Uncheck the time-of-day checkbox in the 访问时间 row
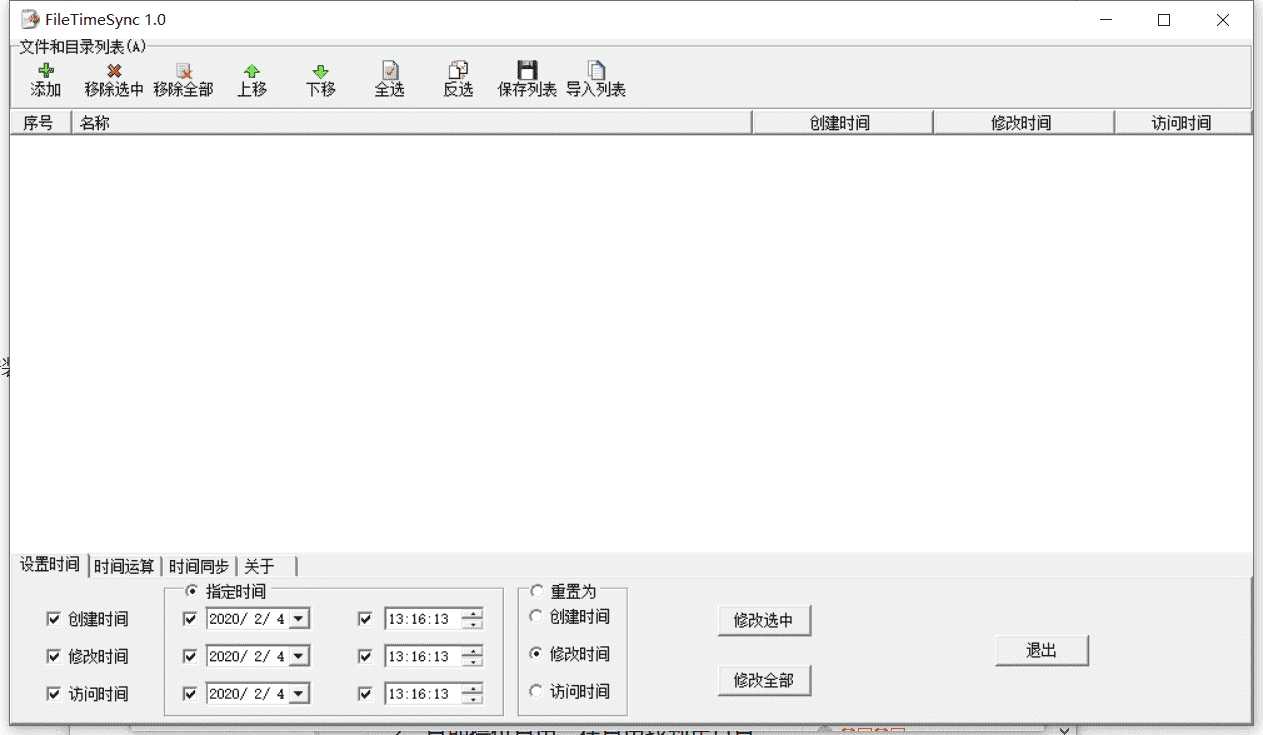Viewport: 1263px width, 735px height. tap(365, 693)
